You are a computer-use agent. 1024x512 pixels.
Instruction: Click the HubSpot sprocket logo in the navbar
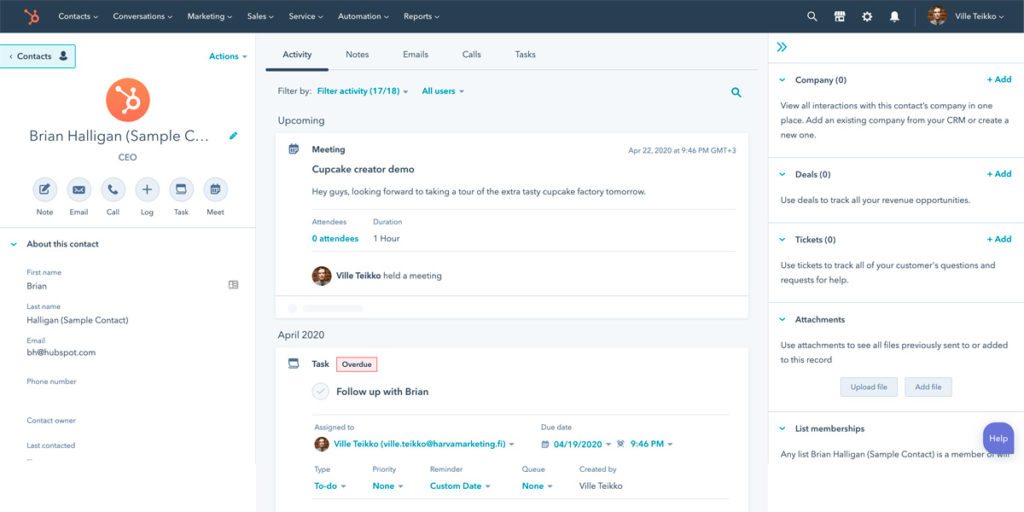point(31,16)
